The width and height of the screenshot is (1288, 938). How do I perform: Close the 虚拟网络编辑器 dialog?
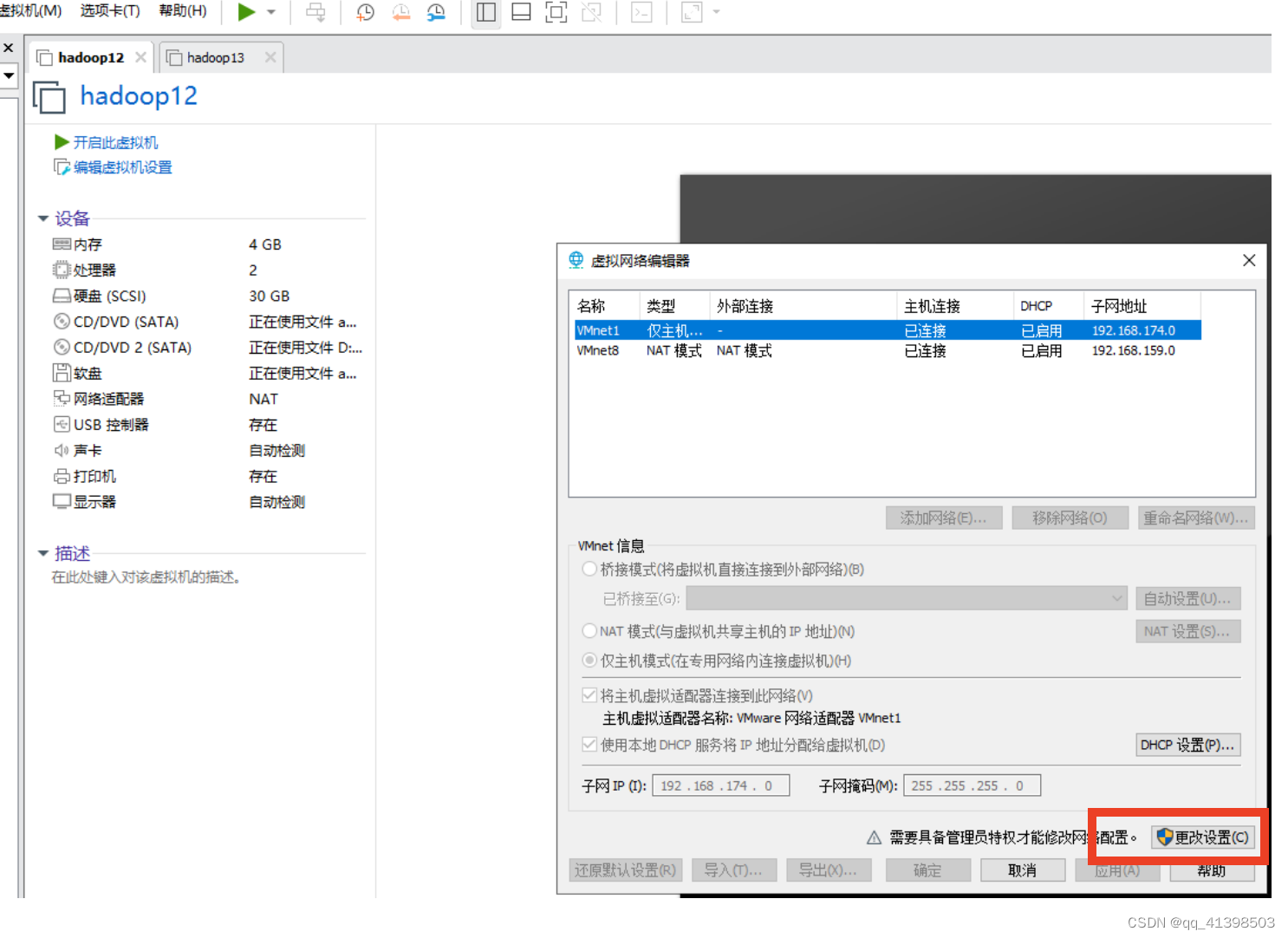click(x=1249, y=260)
